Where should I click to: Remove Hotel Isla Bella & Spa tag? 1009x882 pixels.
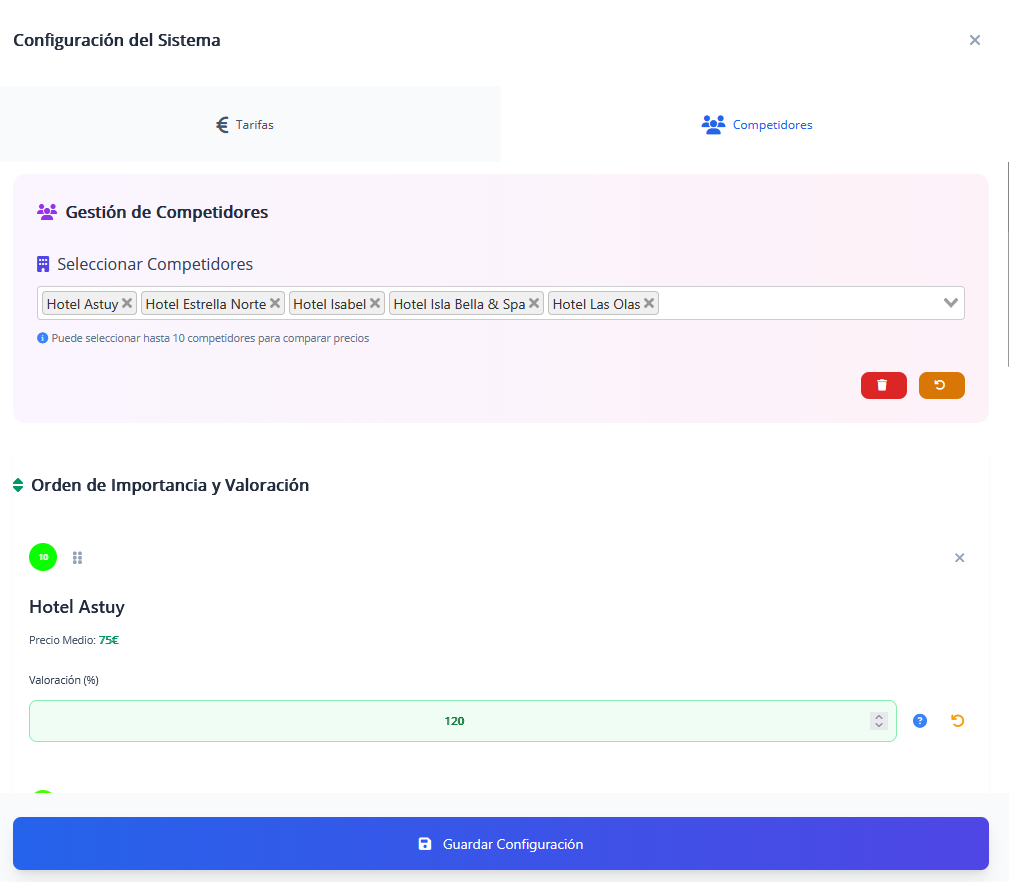(x=534, y=303)
